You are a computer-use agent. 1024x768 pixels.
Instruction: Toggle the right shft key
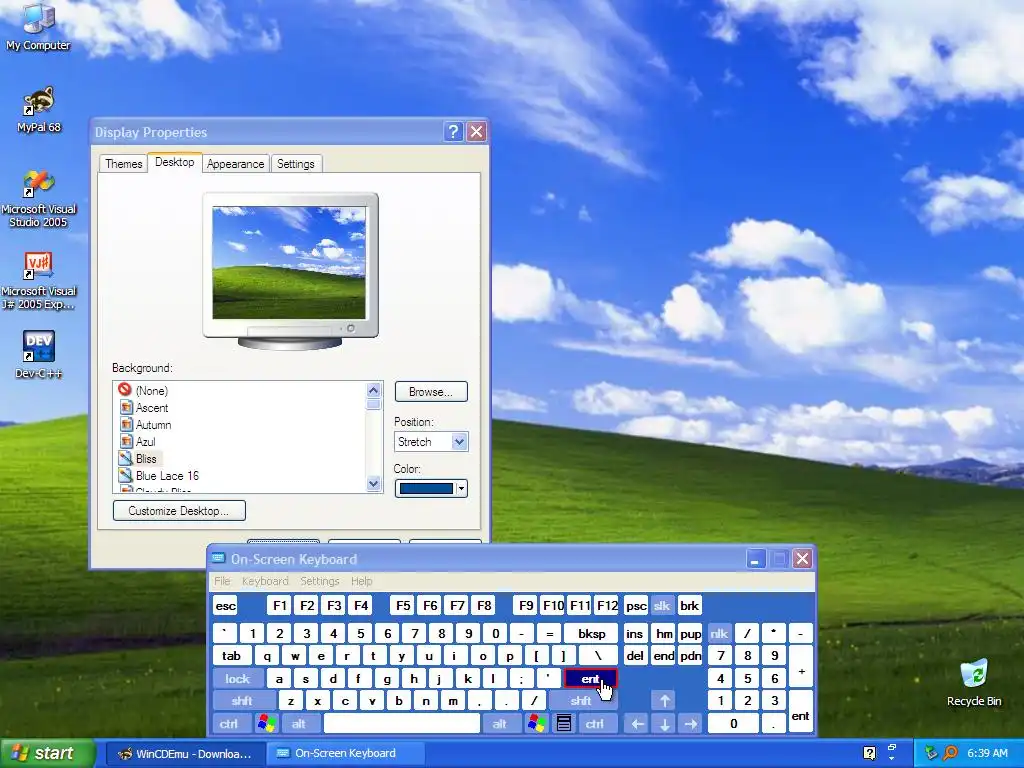[581, 701]
